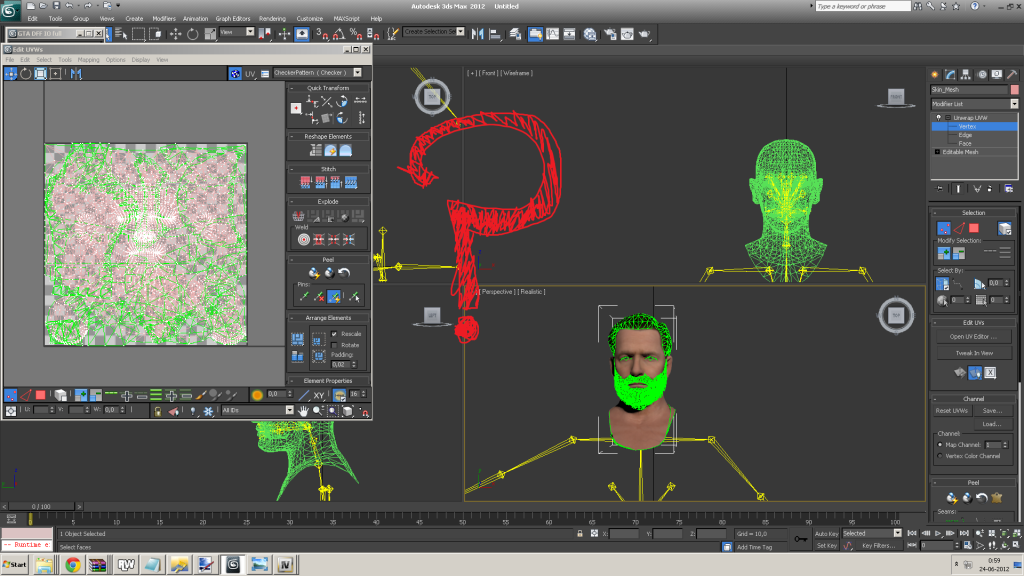Open the MAXScript menu
Image resolution: width=1024 pixels, height=576 pixels.
[x=346, y=19]
